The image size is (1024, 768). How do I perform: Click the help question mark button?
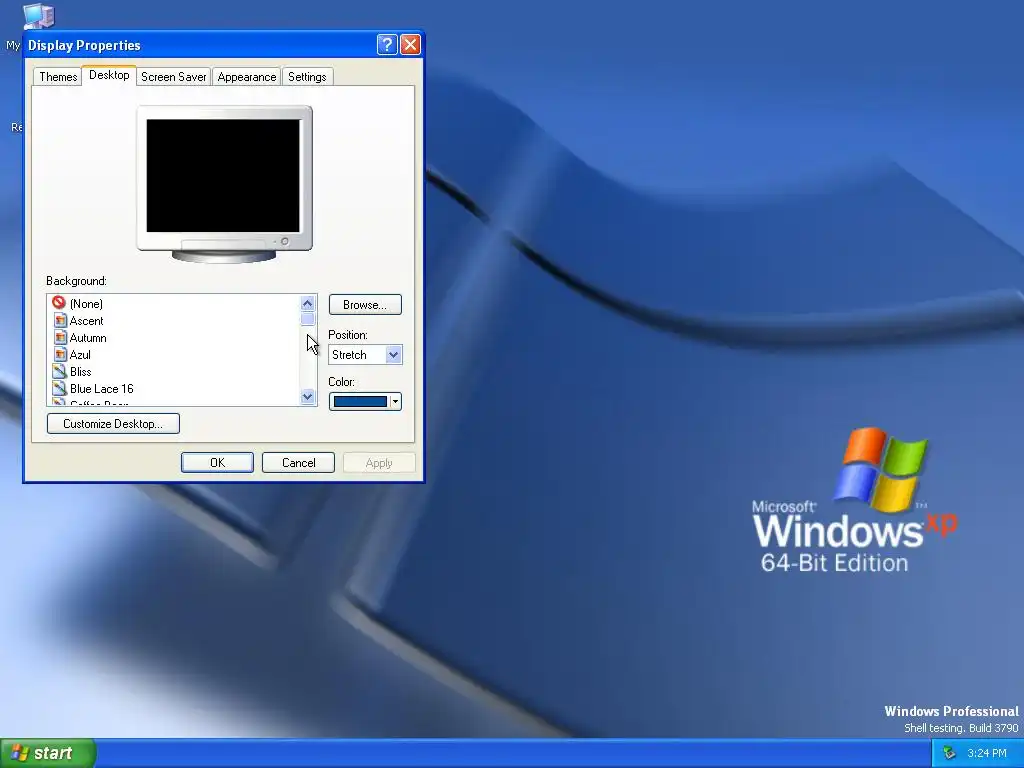click(x=387, y=44)
